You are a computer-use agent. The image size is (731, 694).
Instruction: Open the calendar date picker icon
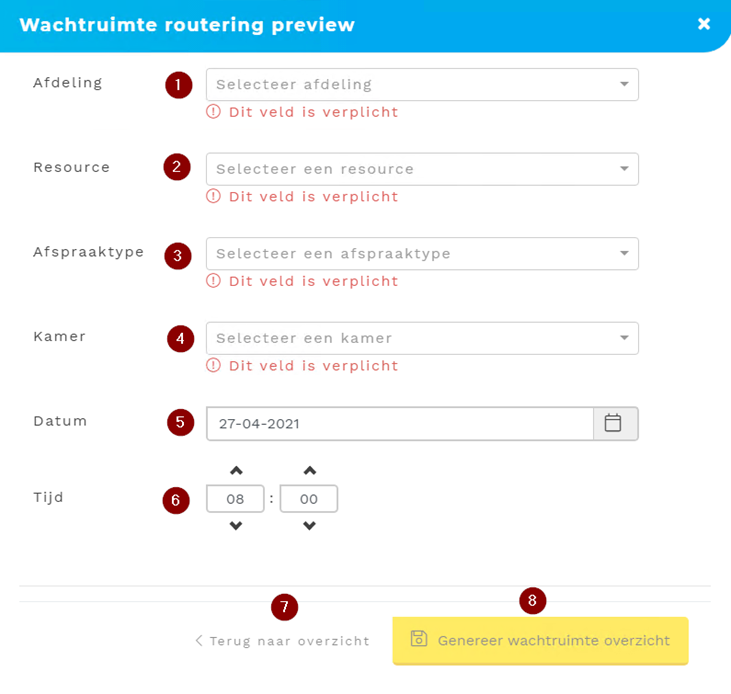point(613,423)
